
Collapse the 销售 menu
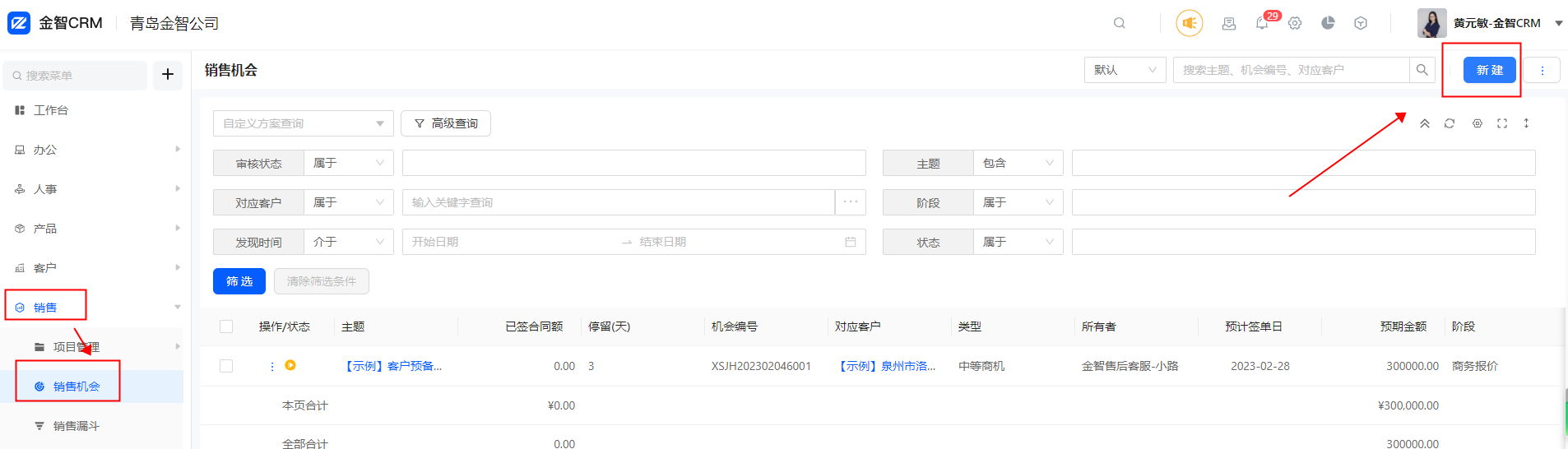point(92,308)
